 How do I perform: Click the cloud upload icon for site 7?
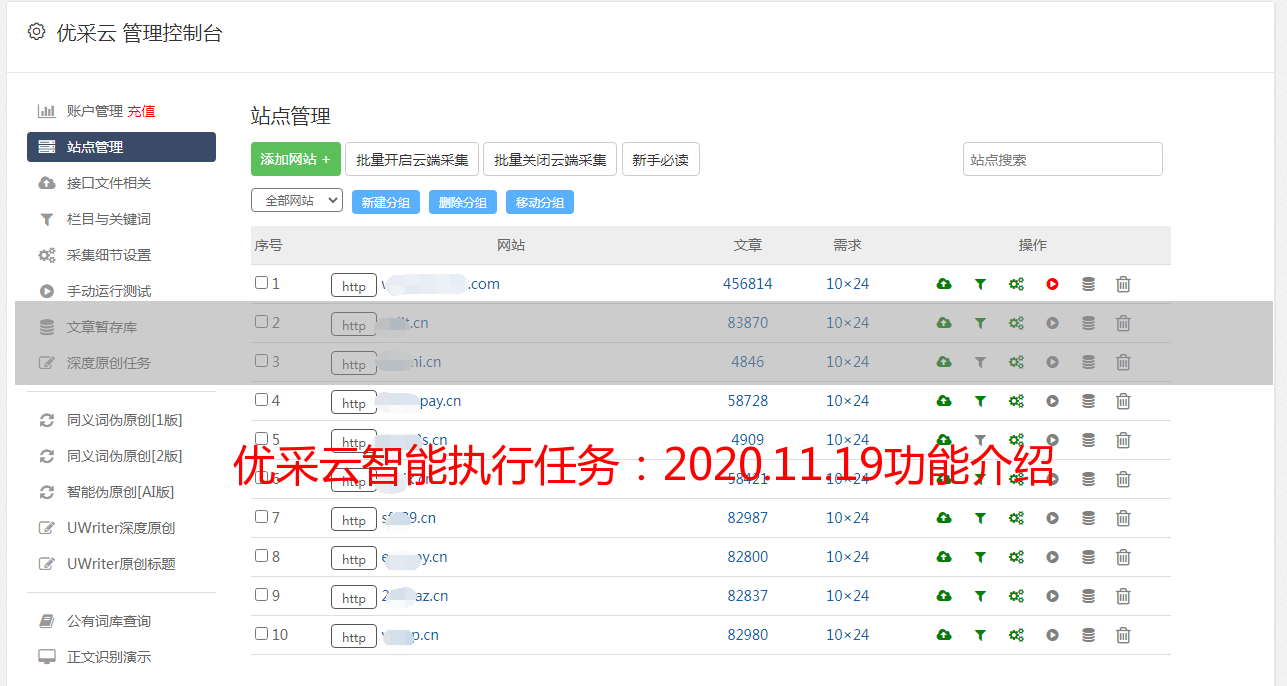(x=944, y=518)
